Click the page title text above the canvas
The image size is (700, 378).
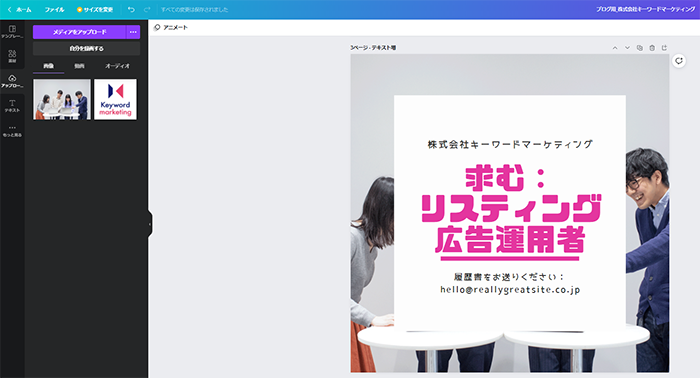pos(373,48)
